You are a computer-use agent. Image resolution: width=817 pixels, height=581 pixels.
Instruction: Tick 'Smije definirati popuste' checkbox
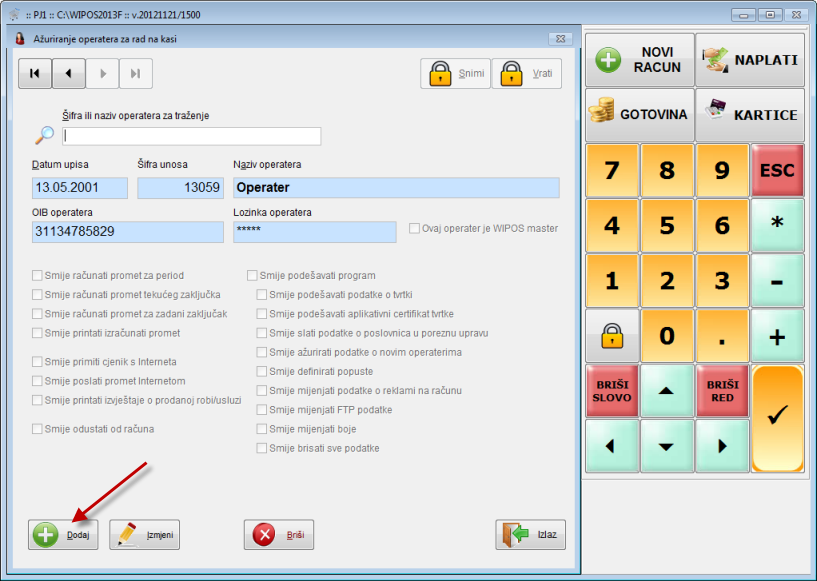point(263,372)
